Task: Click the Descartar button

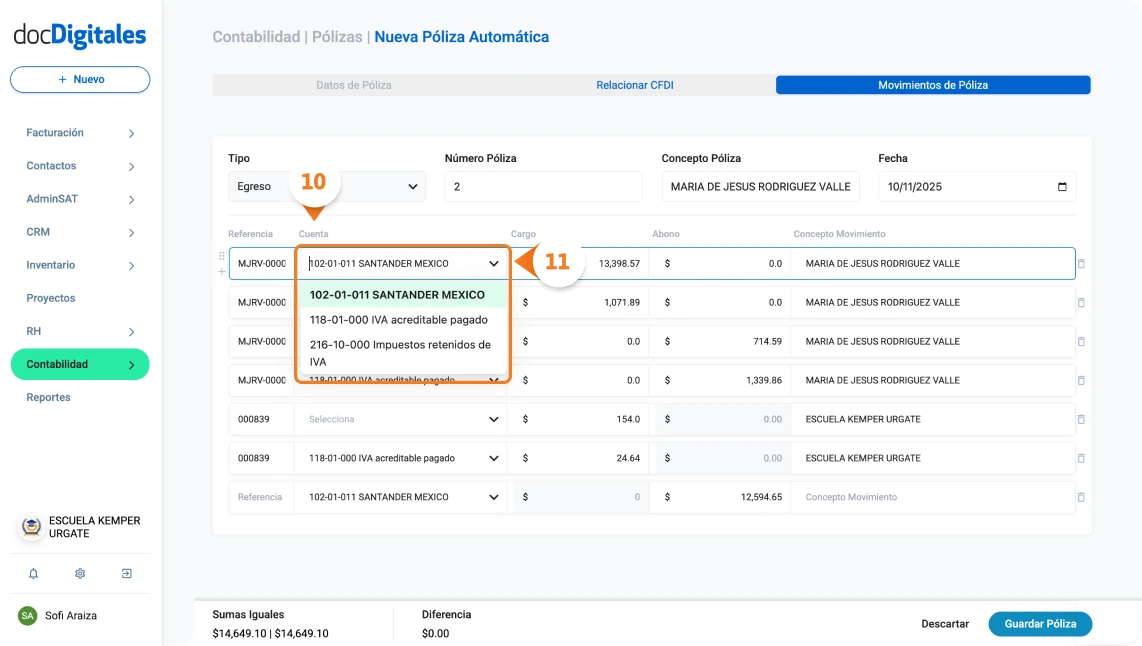Action: click(x=945, y=623)
